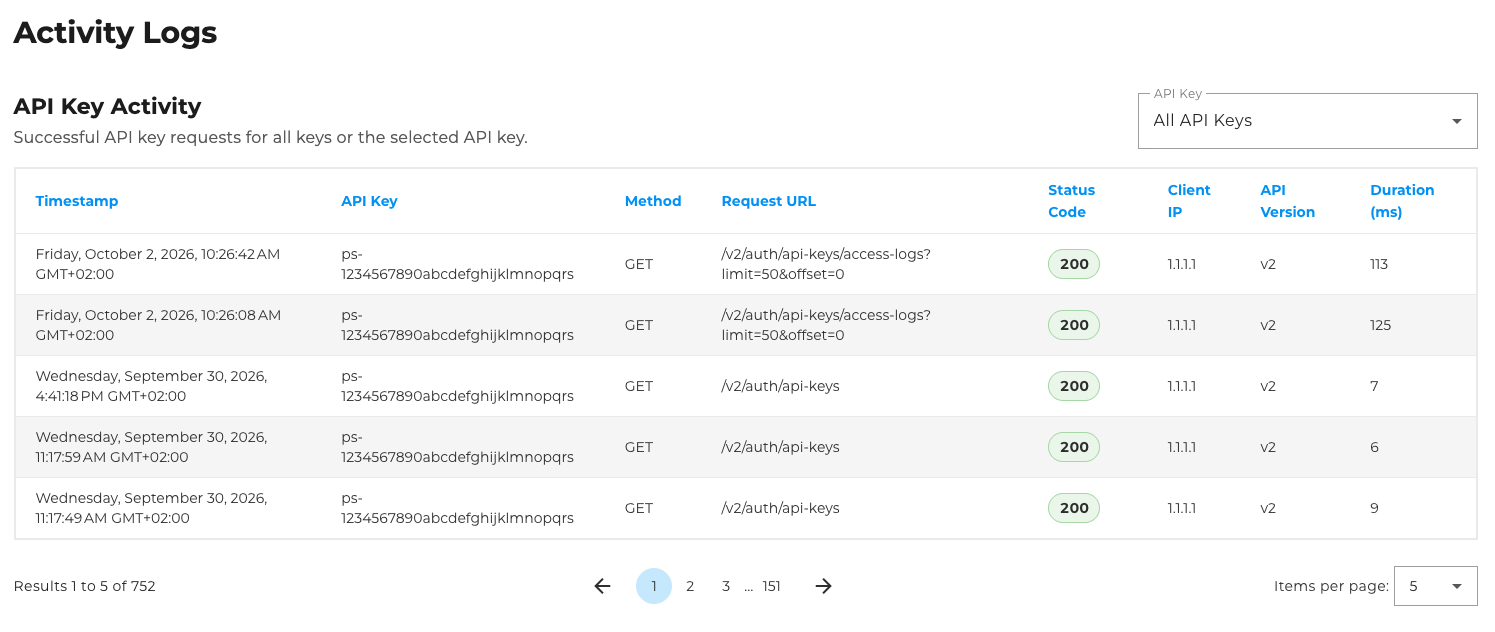Click the API key in the 10:26:42 AM row

tap(457, 264)
